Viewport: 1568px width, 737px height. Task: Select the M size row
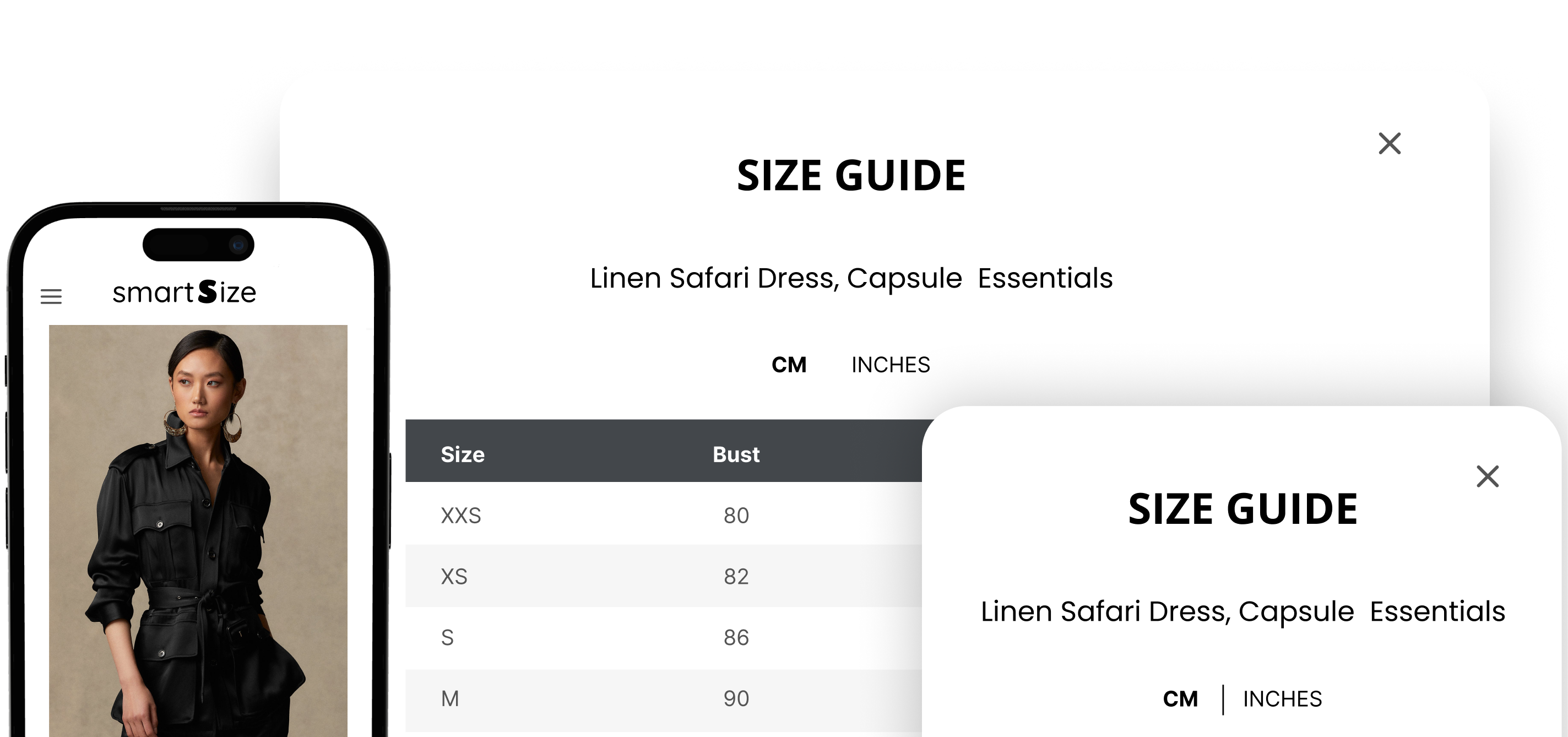[664, 700]
